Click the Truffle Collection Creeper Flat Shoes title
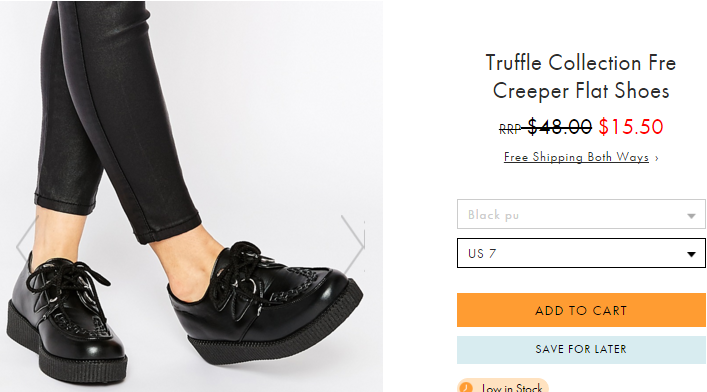Viewport: 707px width, 392px height. click(581, 77)
